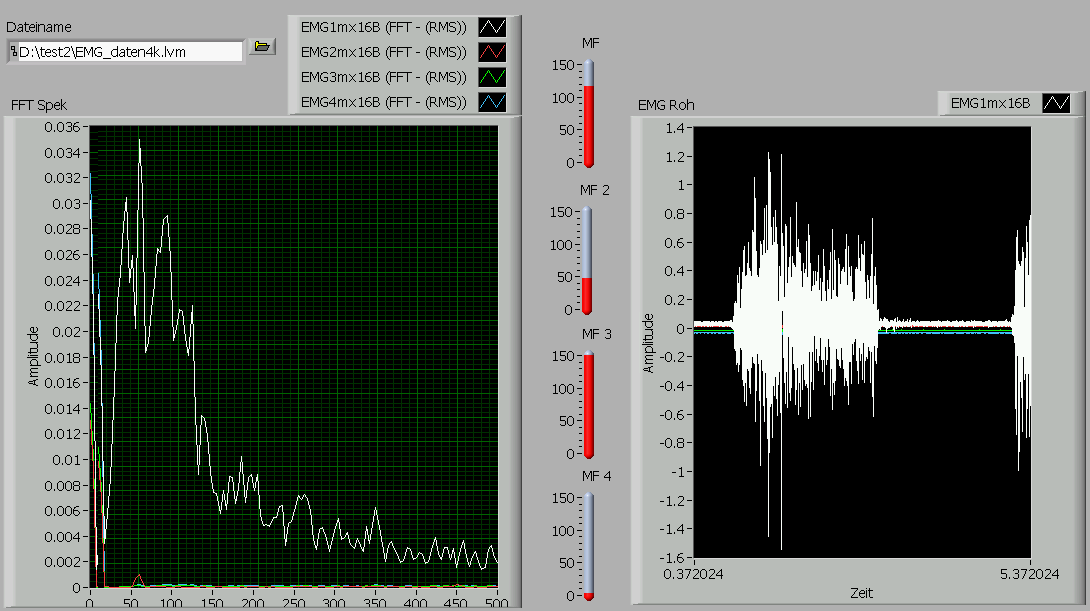Click the 0.036 maximum on FFT amplitude axis
The width and height of the screenshot is (1090, 611).
[x=62, y=127]
